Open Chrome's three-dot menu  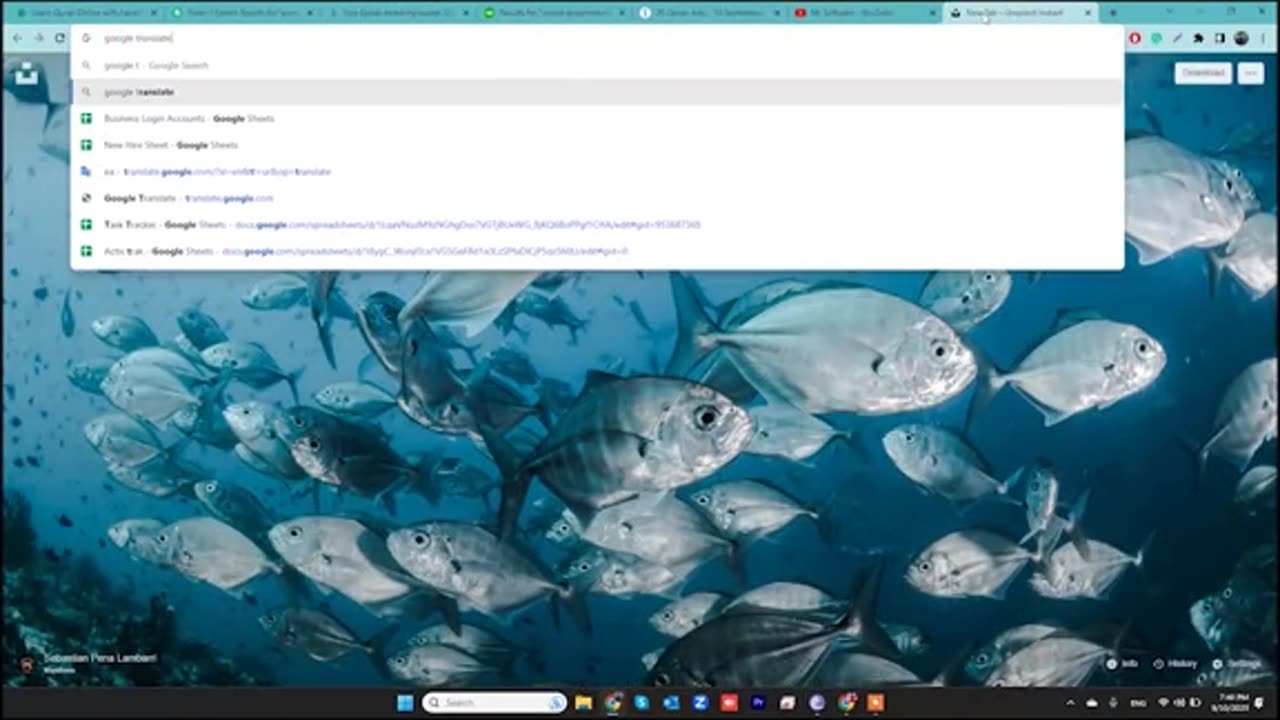[x=1262, y=38]
